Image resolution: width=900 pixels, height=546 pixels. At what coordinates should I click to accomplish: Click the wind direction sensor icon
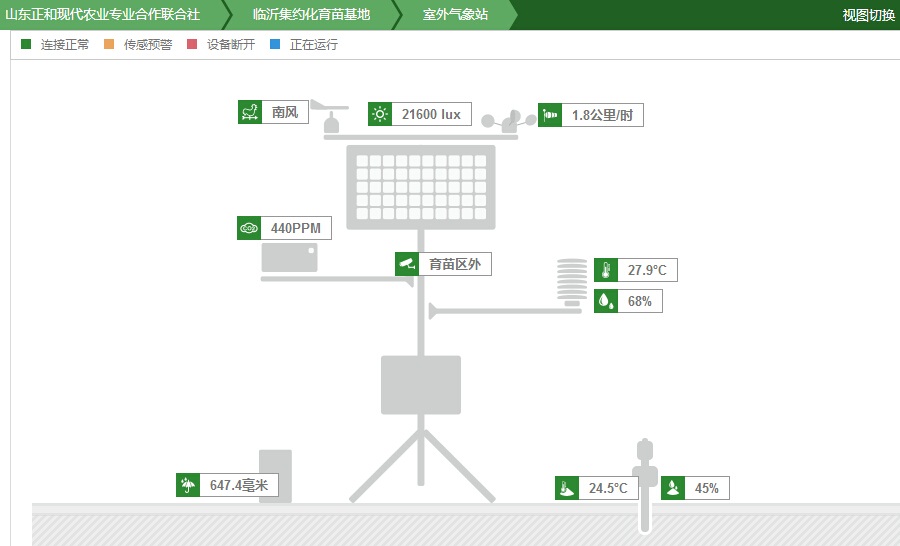point(250,113)
